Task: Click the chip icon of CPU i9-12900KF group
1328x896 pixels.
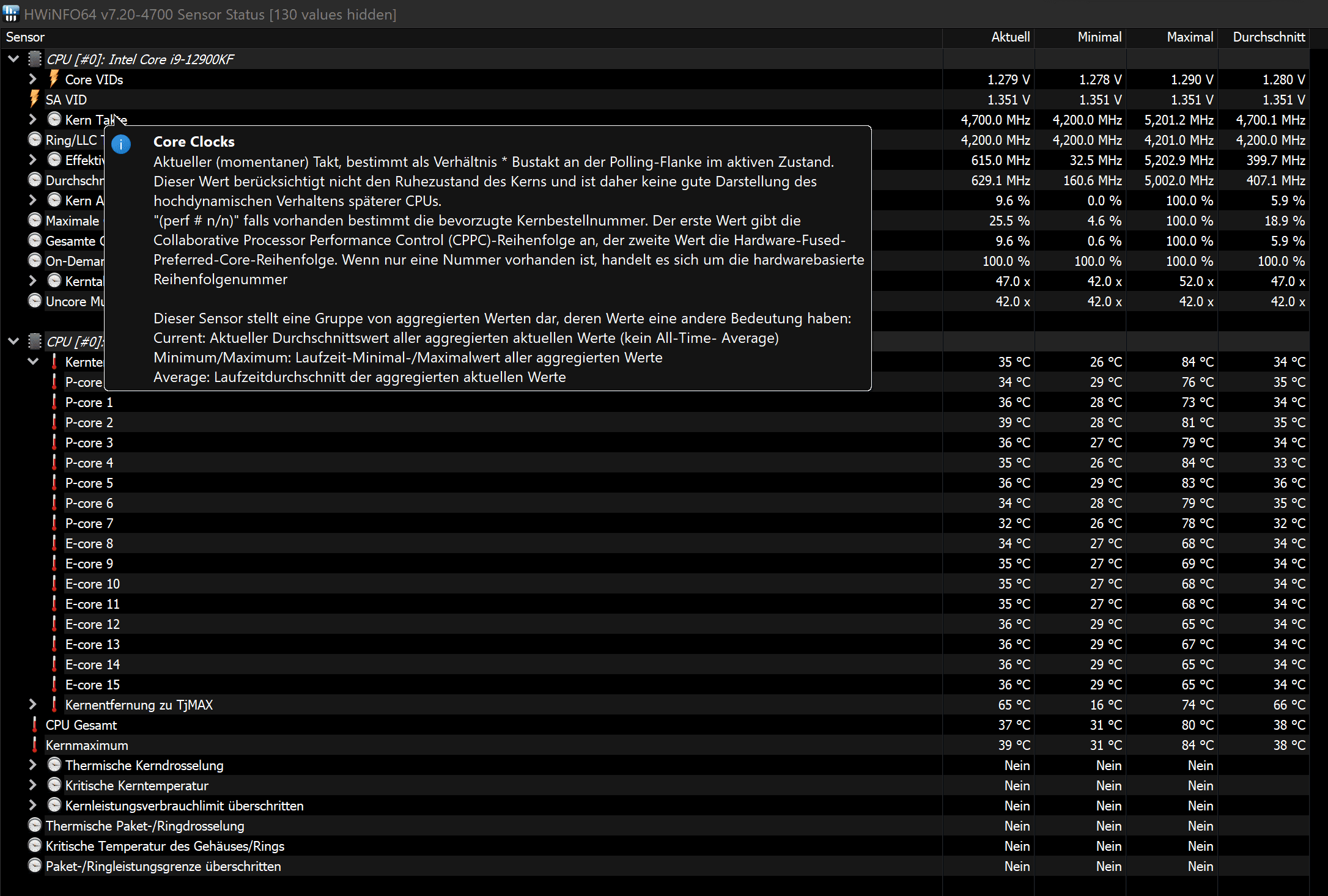Action: pos(35,59)
